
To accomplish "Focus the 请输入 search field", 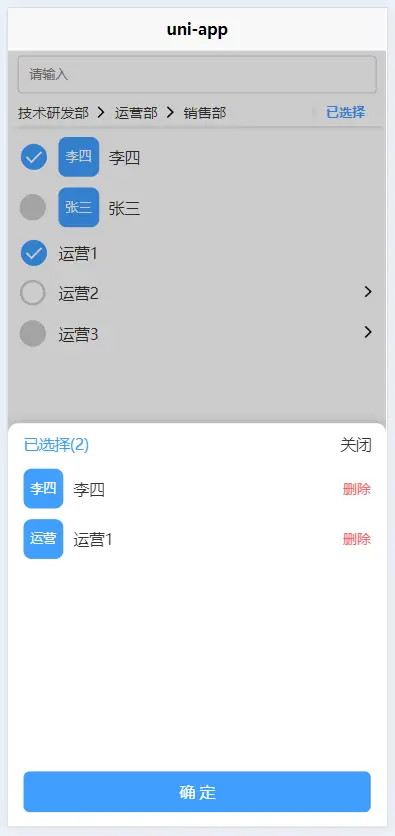I will coord(197,75).
